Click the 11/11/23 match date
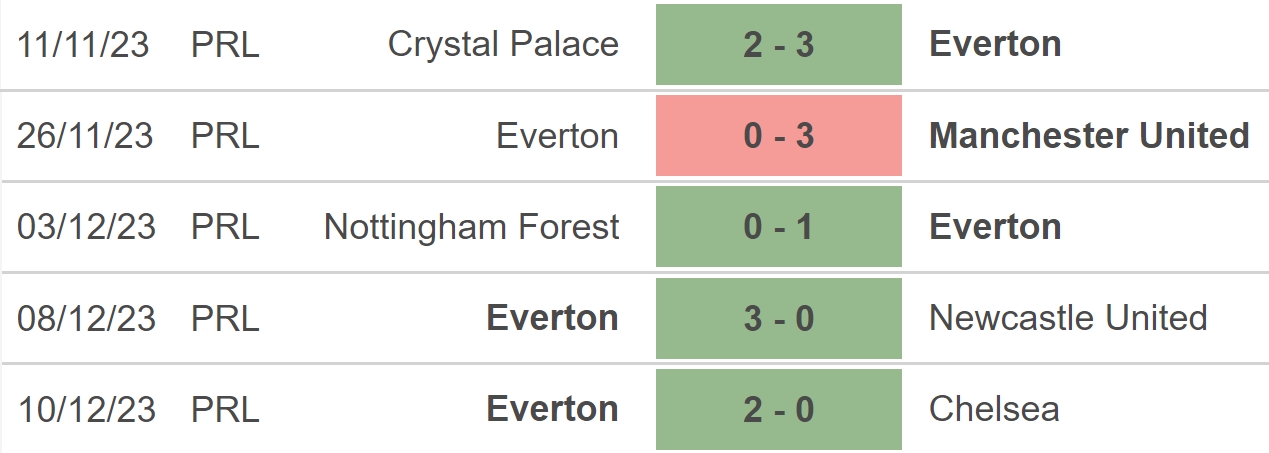This screenshot has width=1269, height=453. point(84,44)
